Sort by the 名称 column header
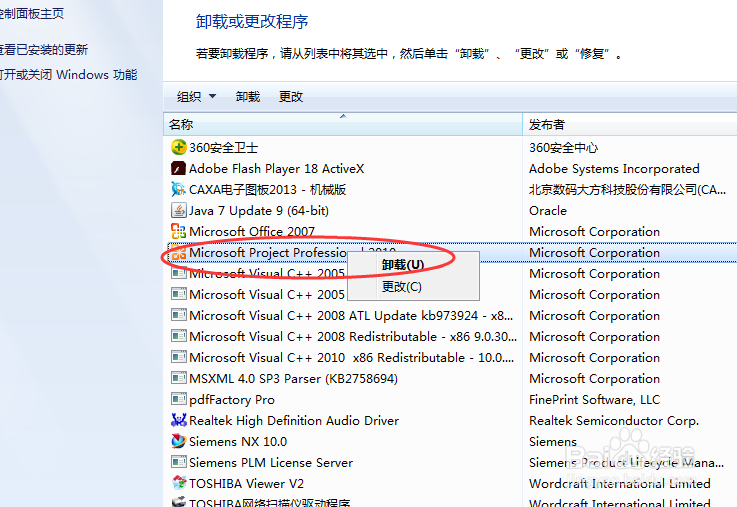Image resolution: width=737 pixels, height=507 pixels. tap(343, 125)
